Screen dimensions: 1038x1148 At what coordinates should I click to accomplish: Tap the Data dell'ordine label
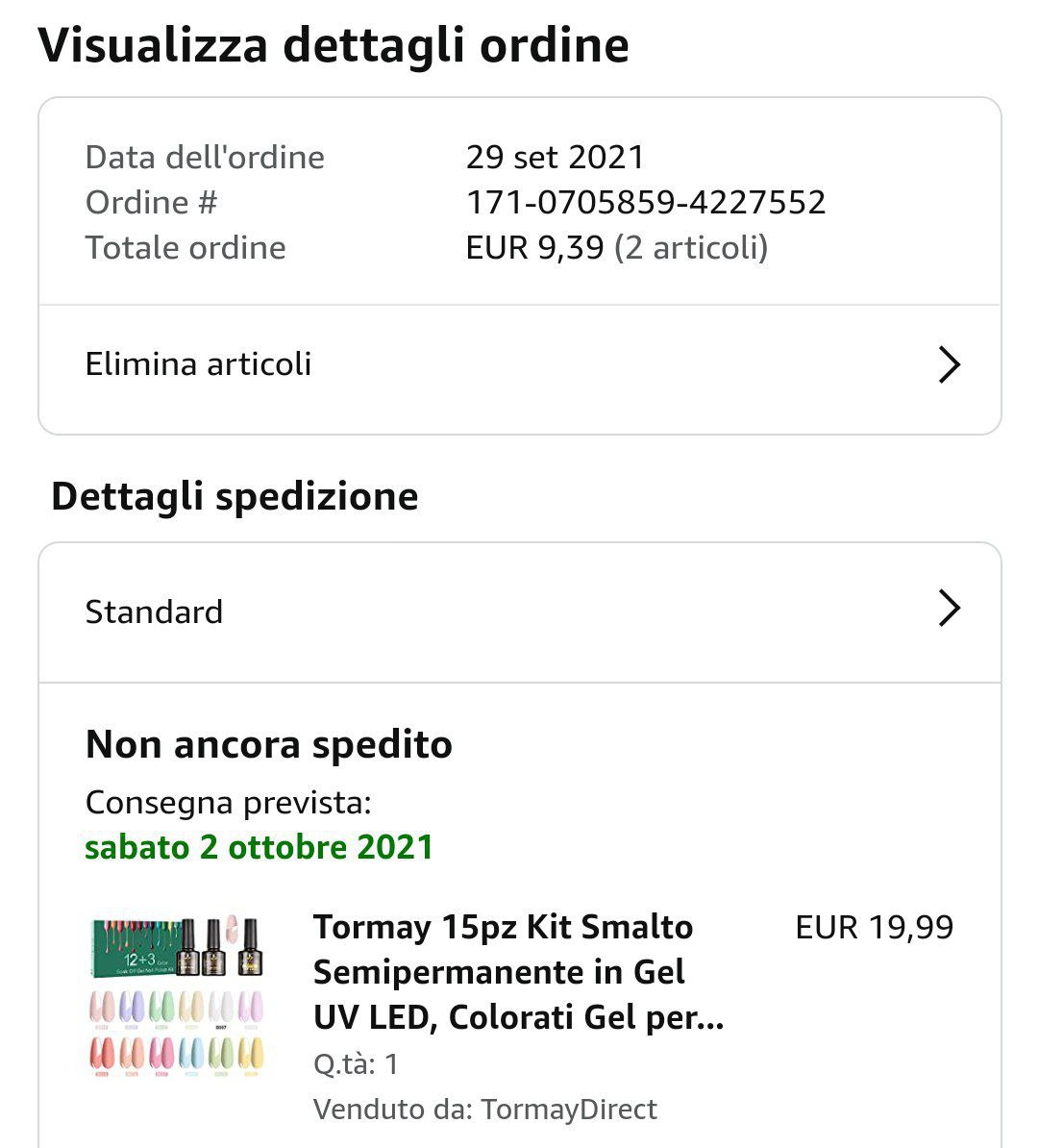tap(205, 157)
